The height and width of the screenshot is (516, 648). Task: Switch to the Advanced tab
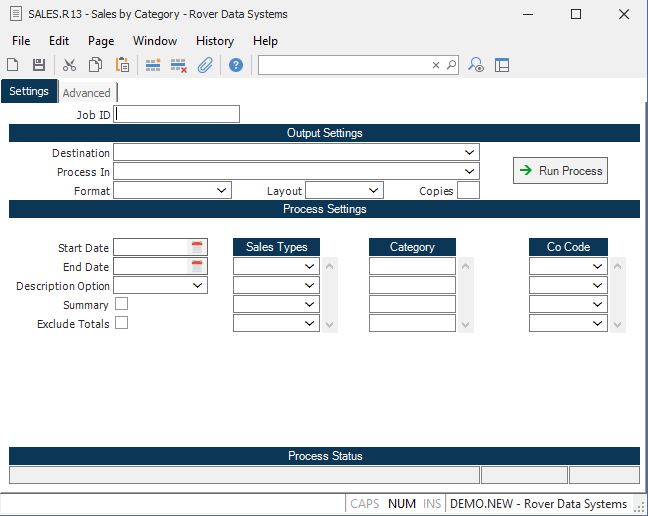pos(86,93)
